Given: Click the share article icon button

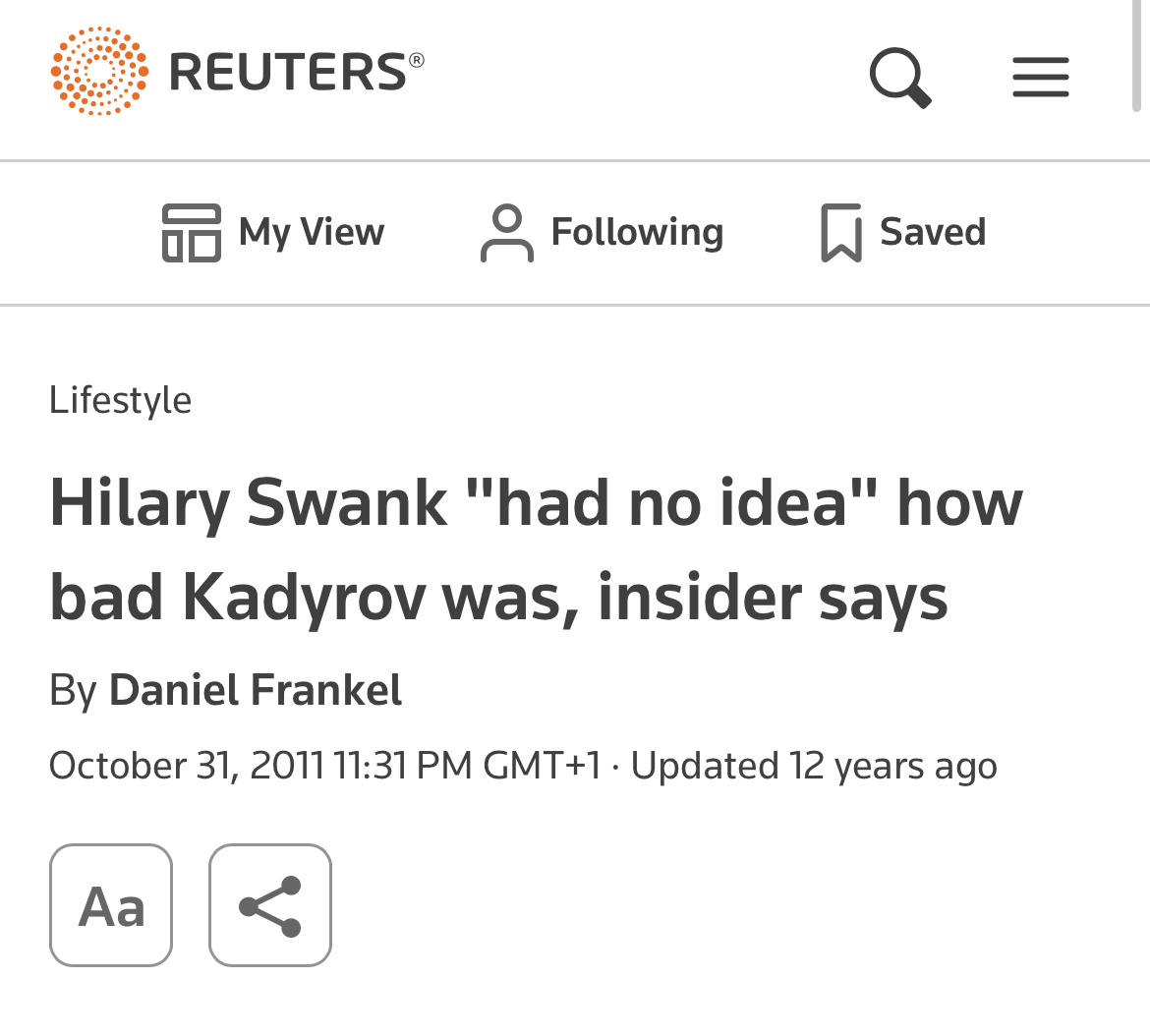Looking at the screenshot, I should coord(270,905).
